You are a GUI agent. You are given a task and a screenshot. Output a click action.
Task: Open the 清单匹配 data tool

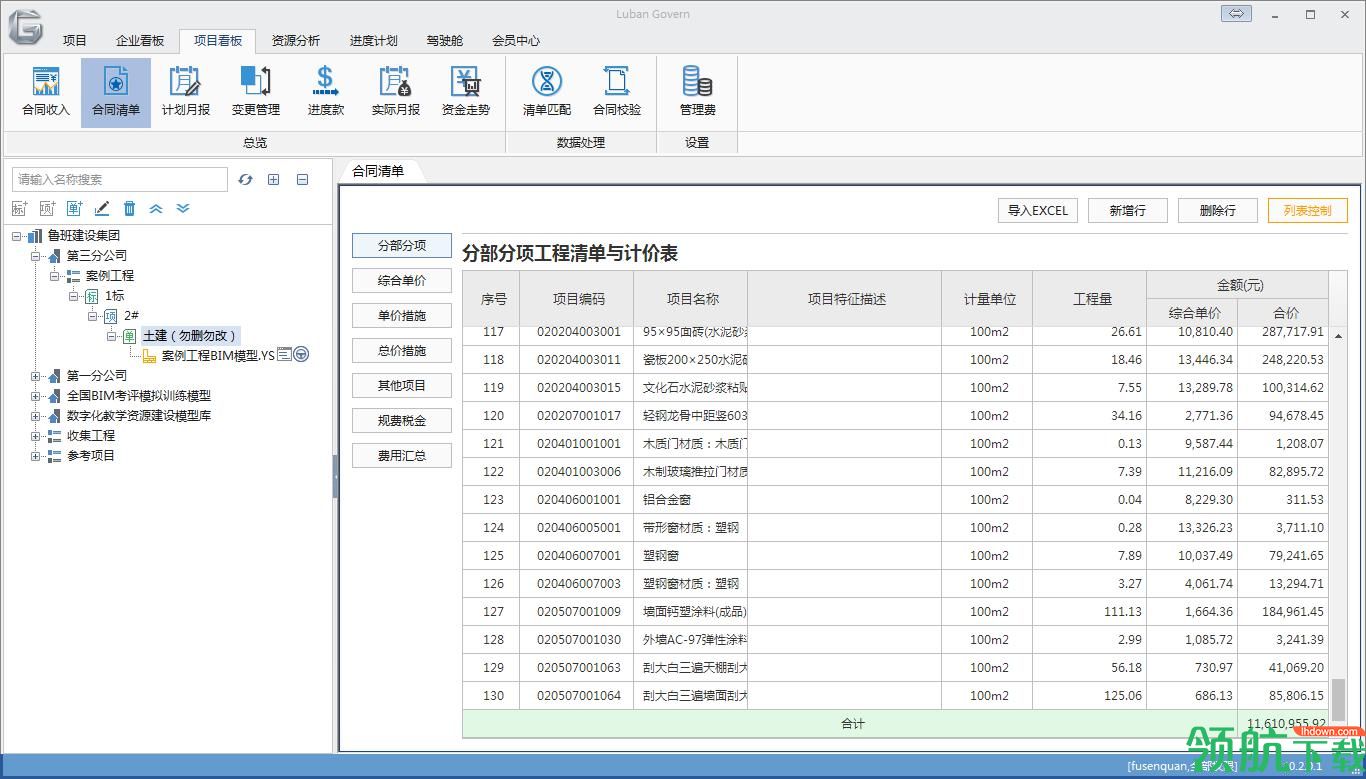click(547, 92)
